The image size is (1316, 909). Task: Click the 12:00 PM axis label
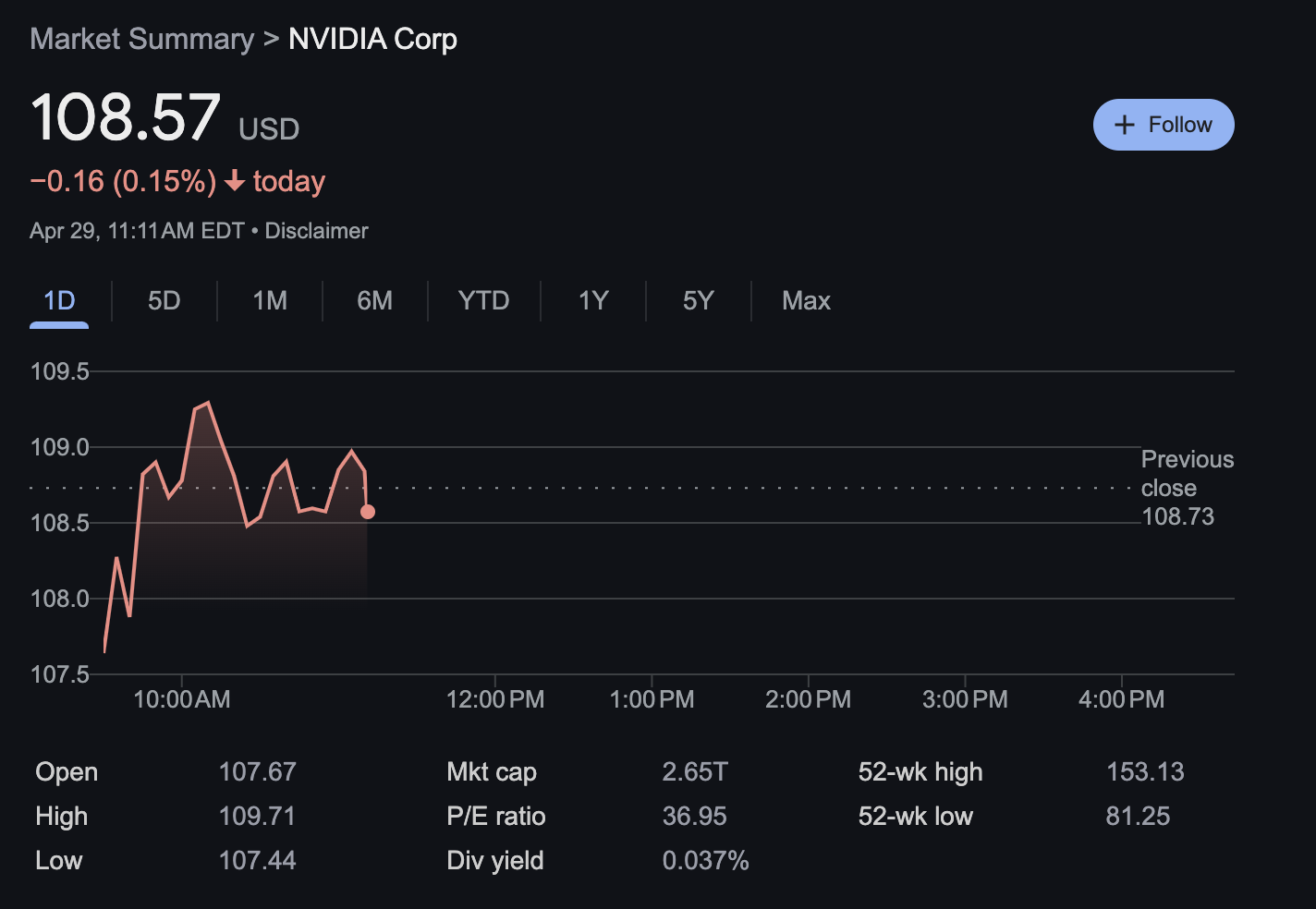(495, 699)
